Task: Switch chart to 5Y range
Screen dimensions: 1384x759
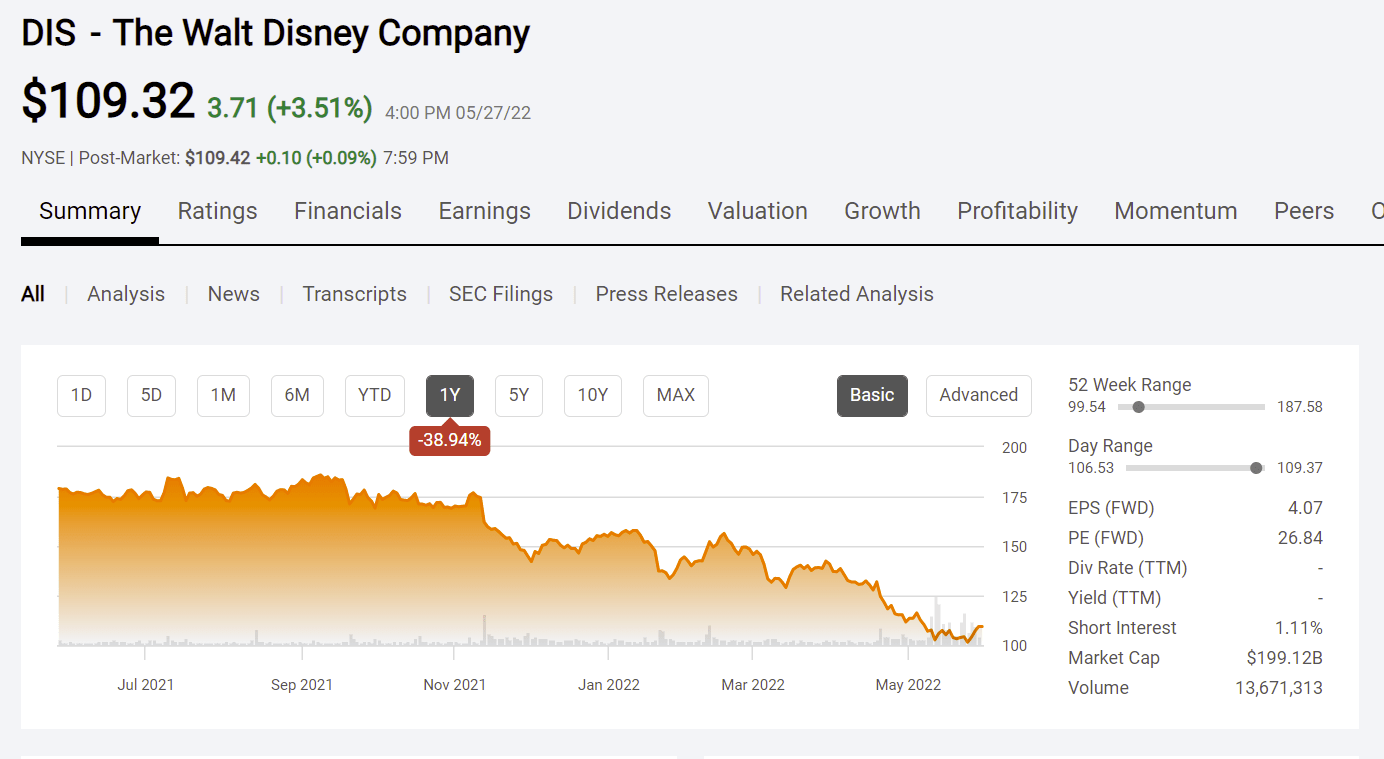Action: pos(519,395)
